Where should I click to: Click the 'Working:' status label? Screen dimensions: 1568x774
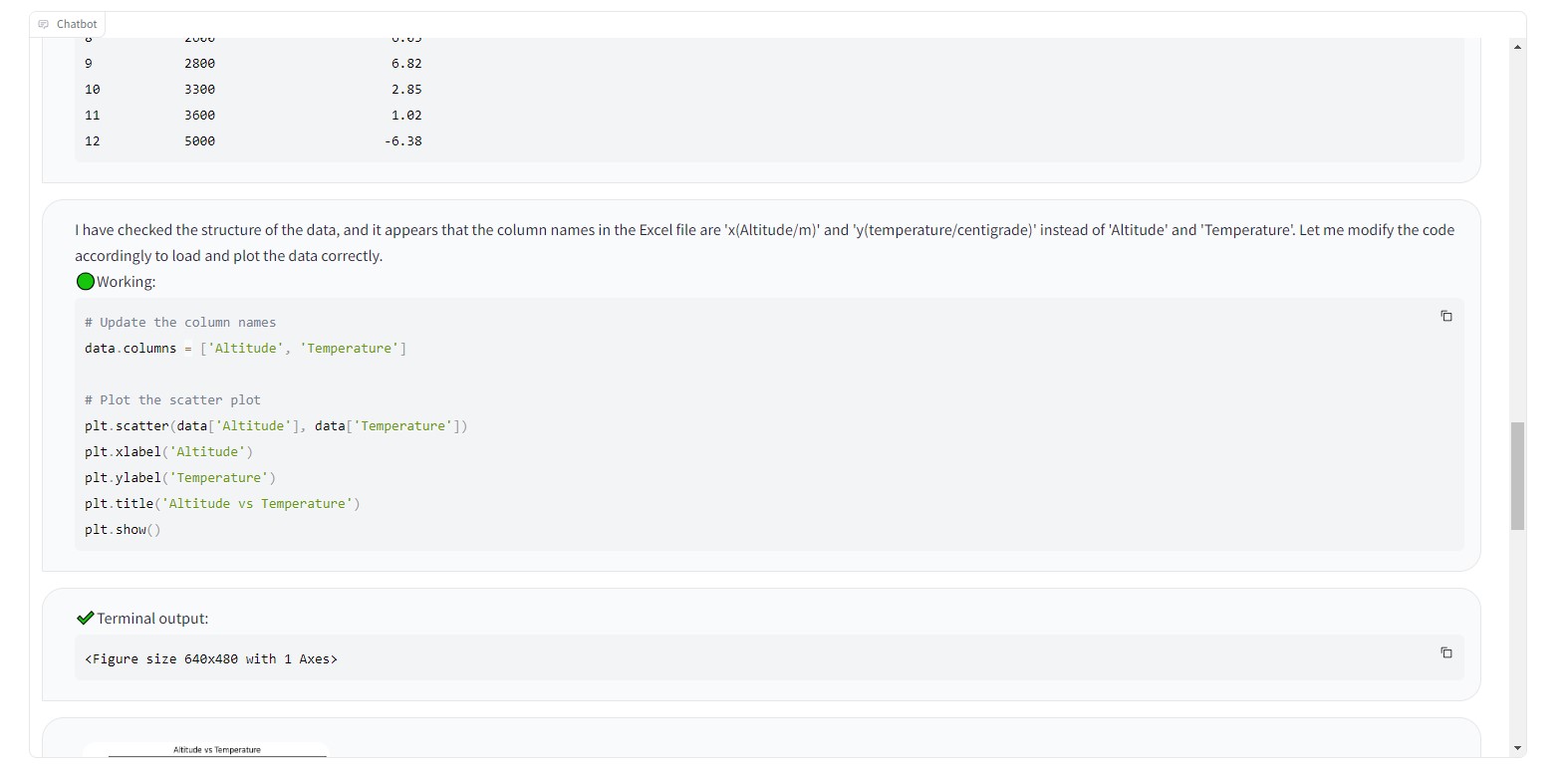[127, 282]
